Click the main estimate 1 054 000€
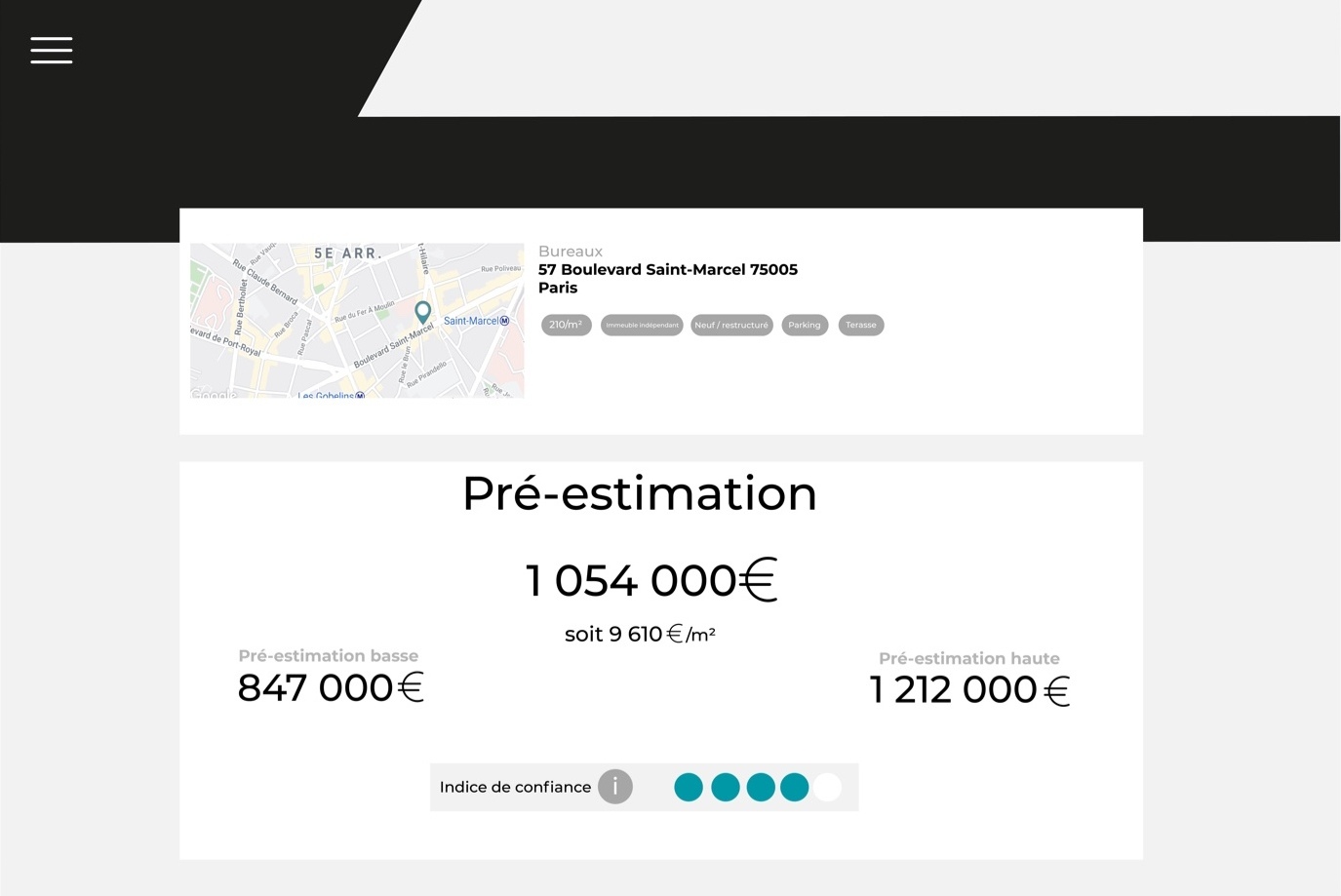1341x896 pixels. [x=651, y=580]
